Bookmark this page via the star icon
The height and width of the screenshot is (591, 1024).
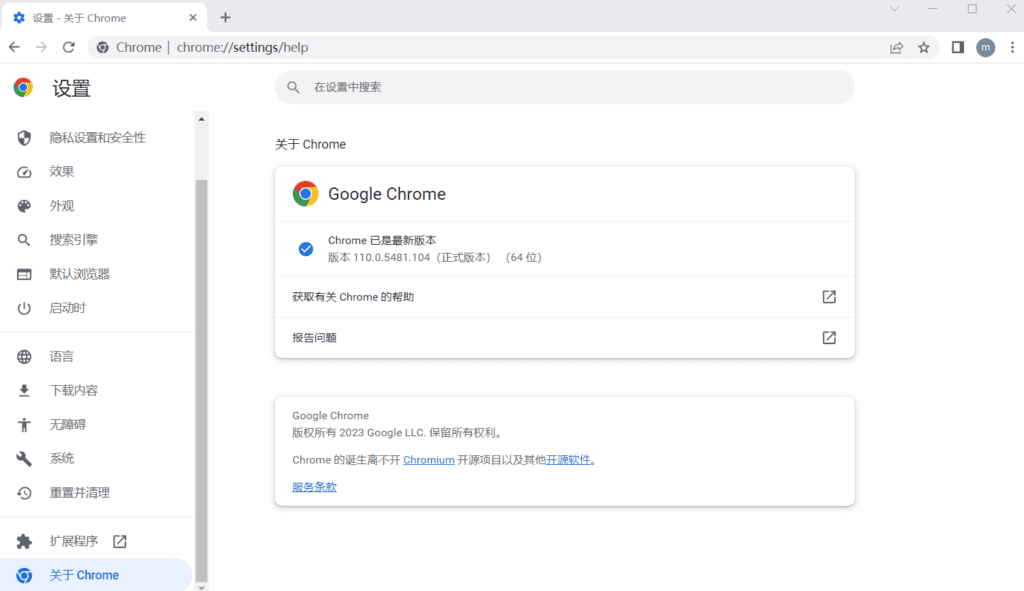(923, 47)
